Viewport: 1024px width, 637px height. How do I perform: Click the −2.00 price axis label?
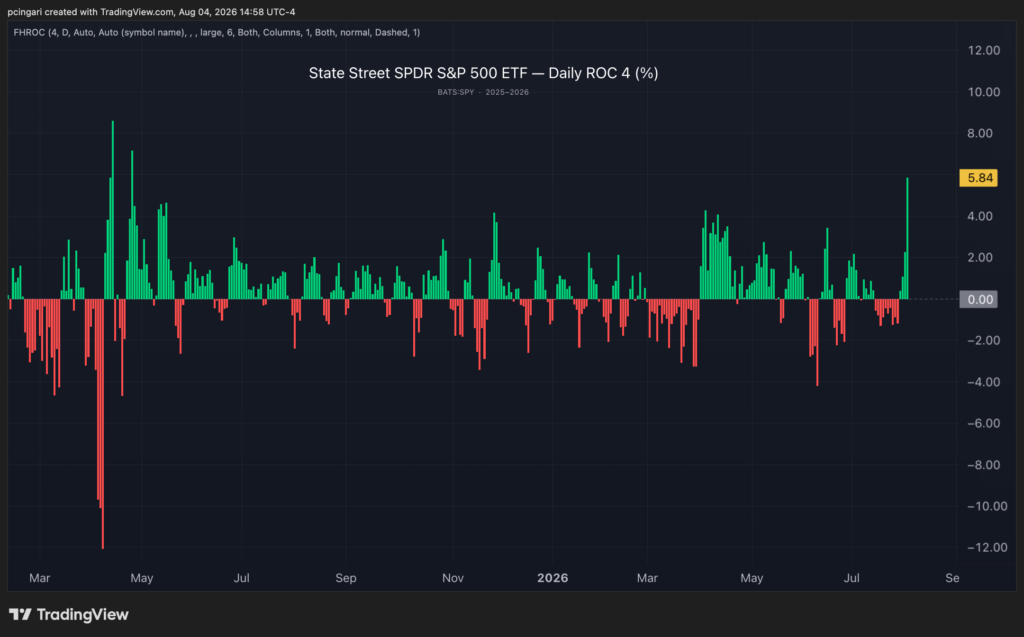tap(984, 340)
